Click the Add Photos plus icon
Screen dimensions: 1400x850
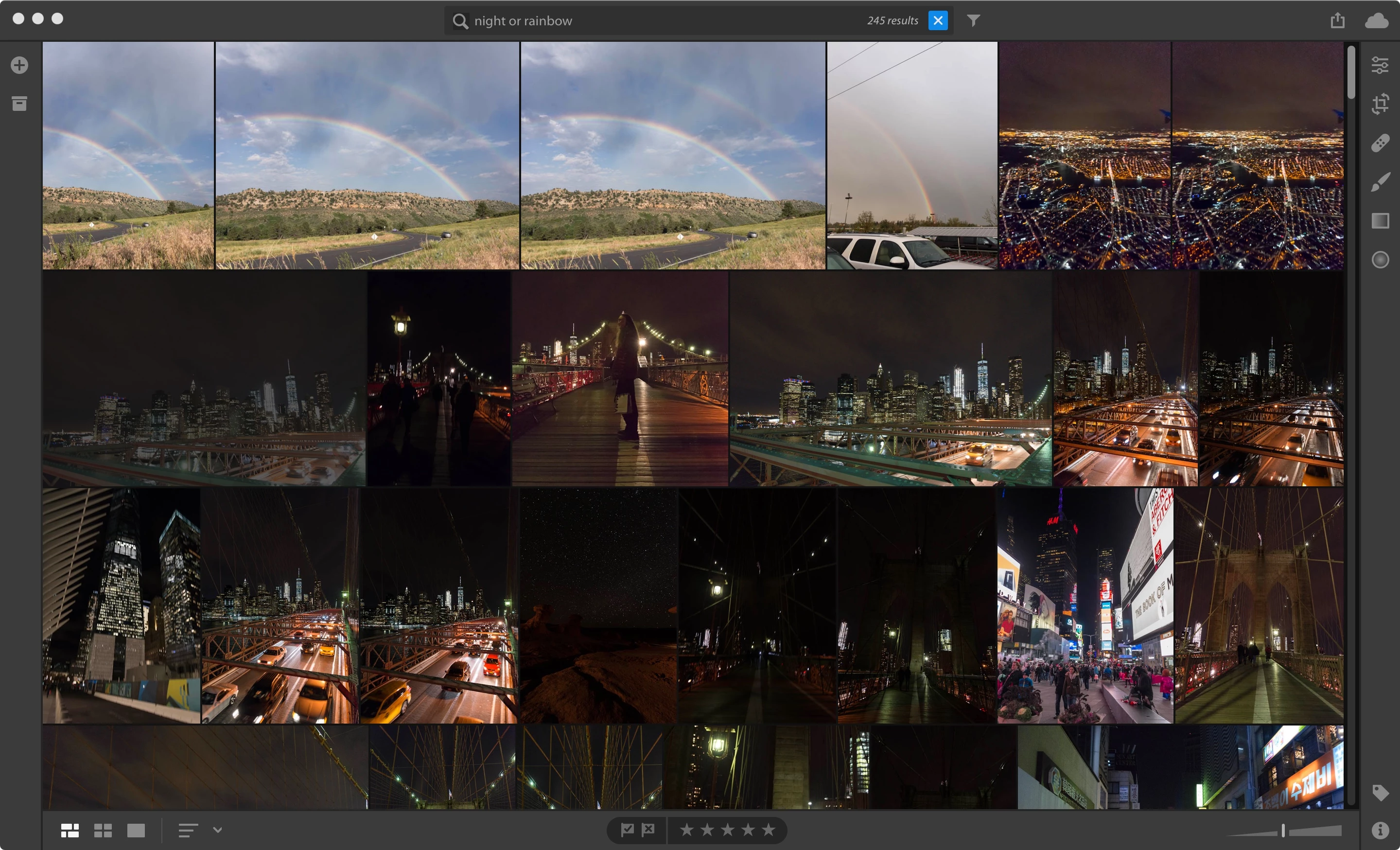[19, 65]
